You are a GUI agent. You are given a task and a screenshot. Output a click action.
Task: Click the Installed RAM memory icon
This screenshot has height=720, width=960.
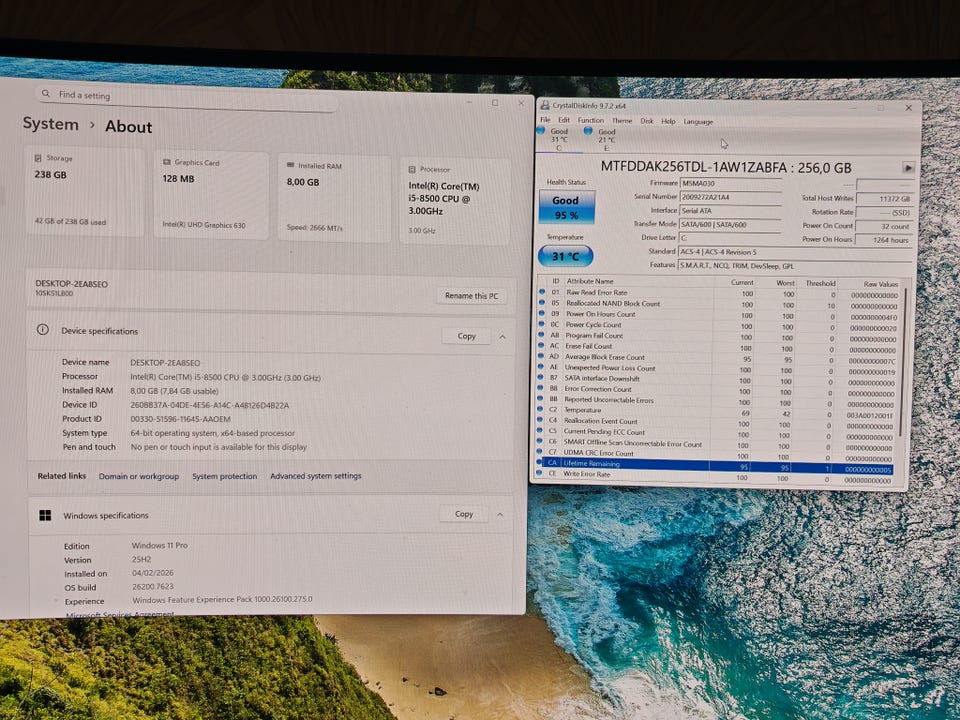pyautogui.click(x=290, y=165)
